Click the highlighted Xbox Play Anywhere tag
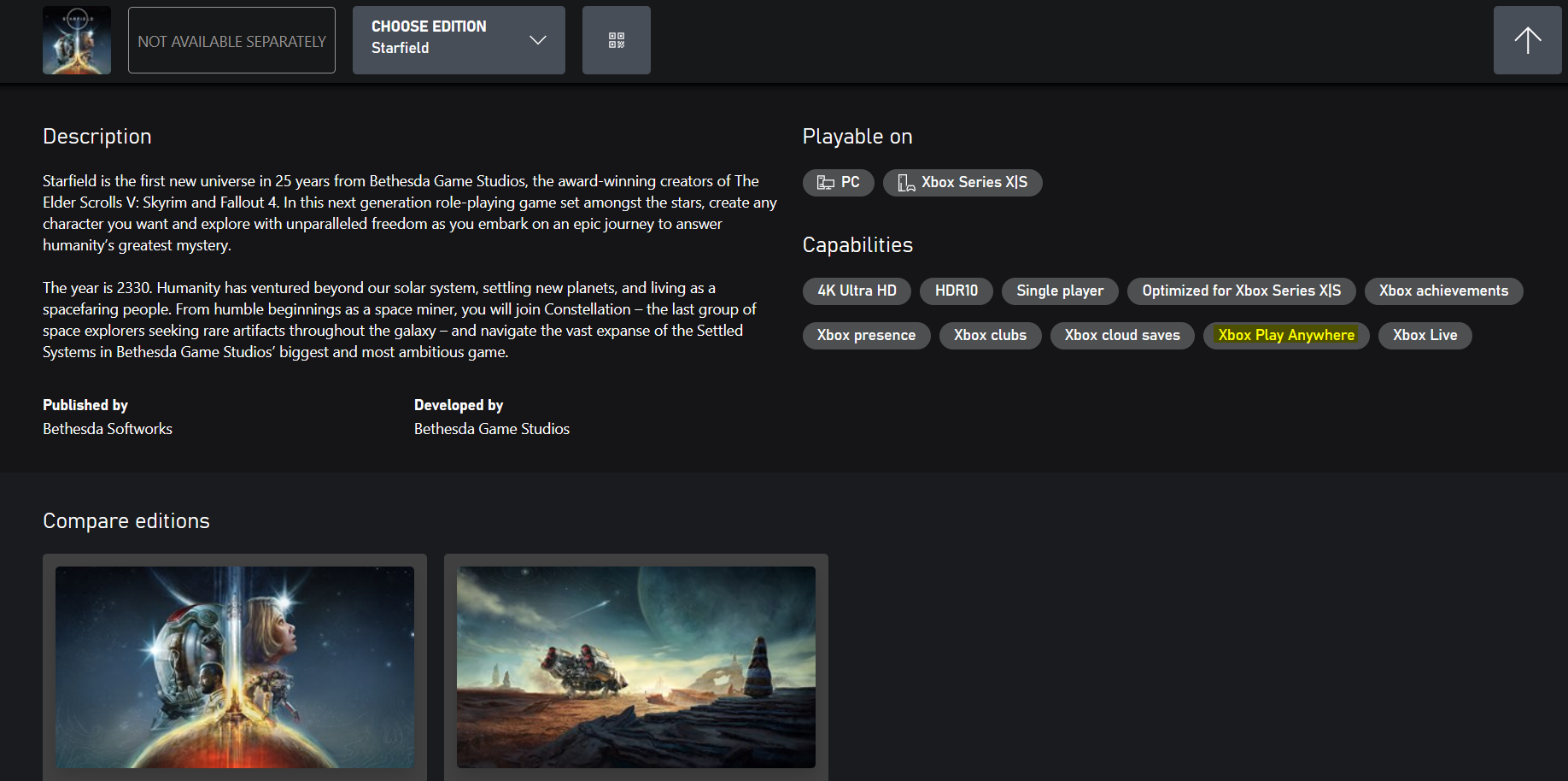The width and height of the screenshot is (1568, 781). point(1286,335)
